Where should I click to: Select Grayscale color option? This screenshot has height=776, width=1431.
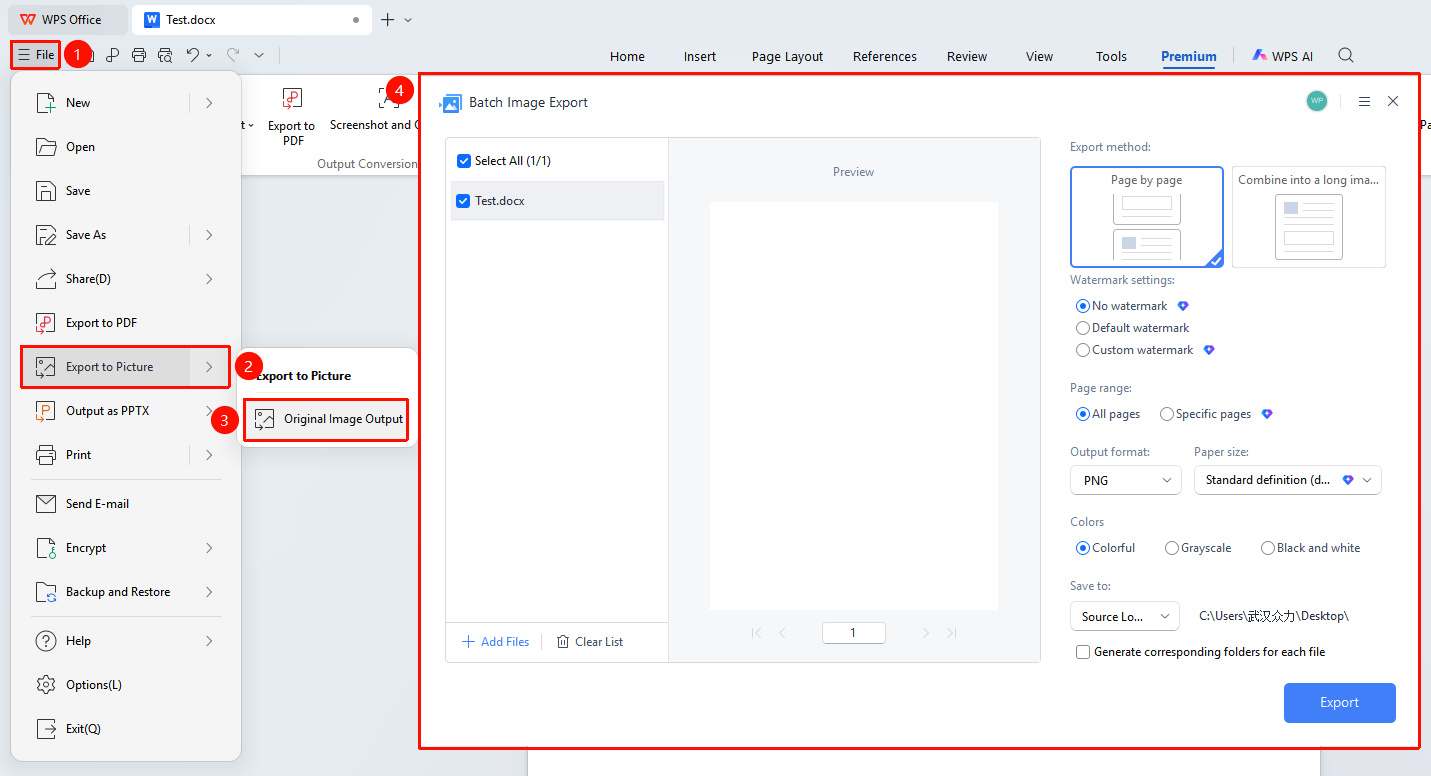1172,548
